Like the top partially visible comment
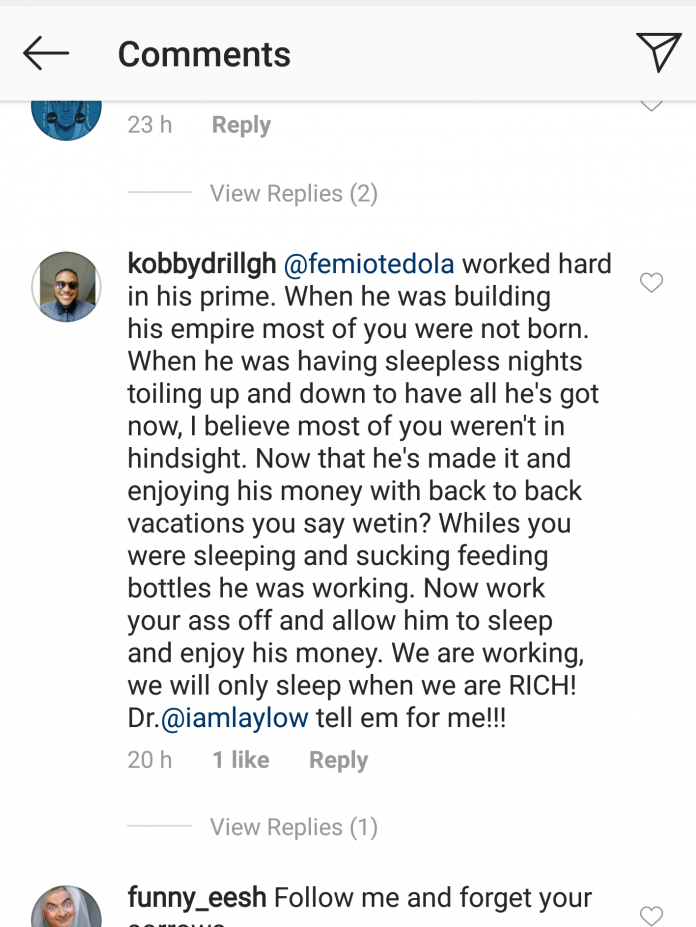Viewport: 696px width, 927px height. (x=651, y=105)
